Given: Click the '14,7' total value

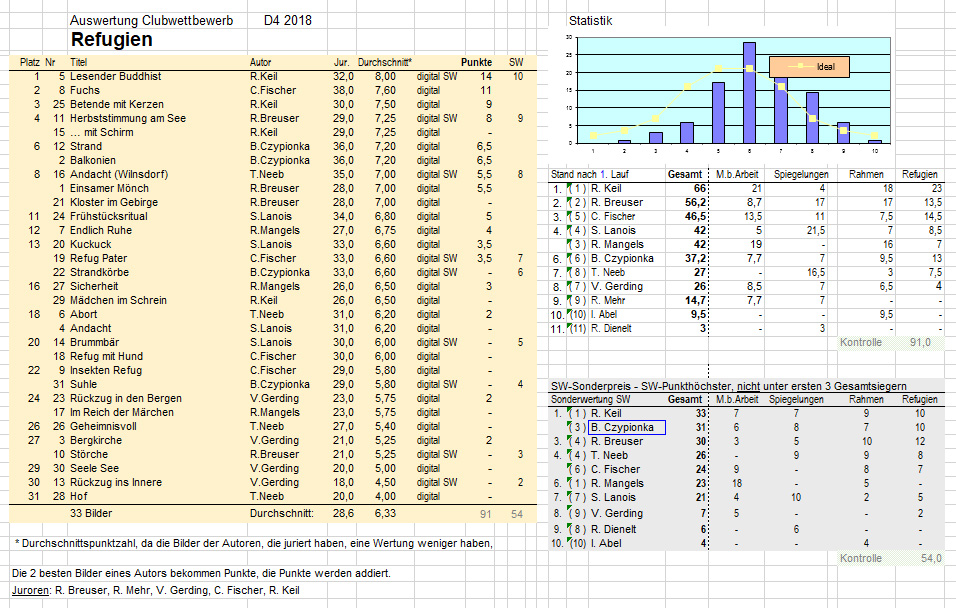Looking at the screenshot, I should click(x=695, y=301).
